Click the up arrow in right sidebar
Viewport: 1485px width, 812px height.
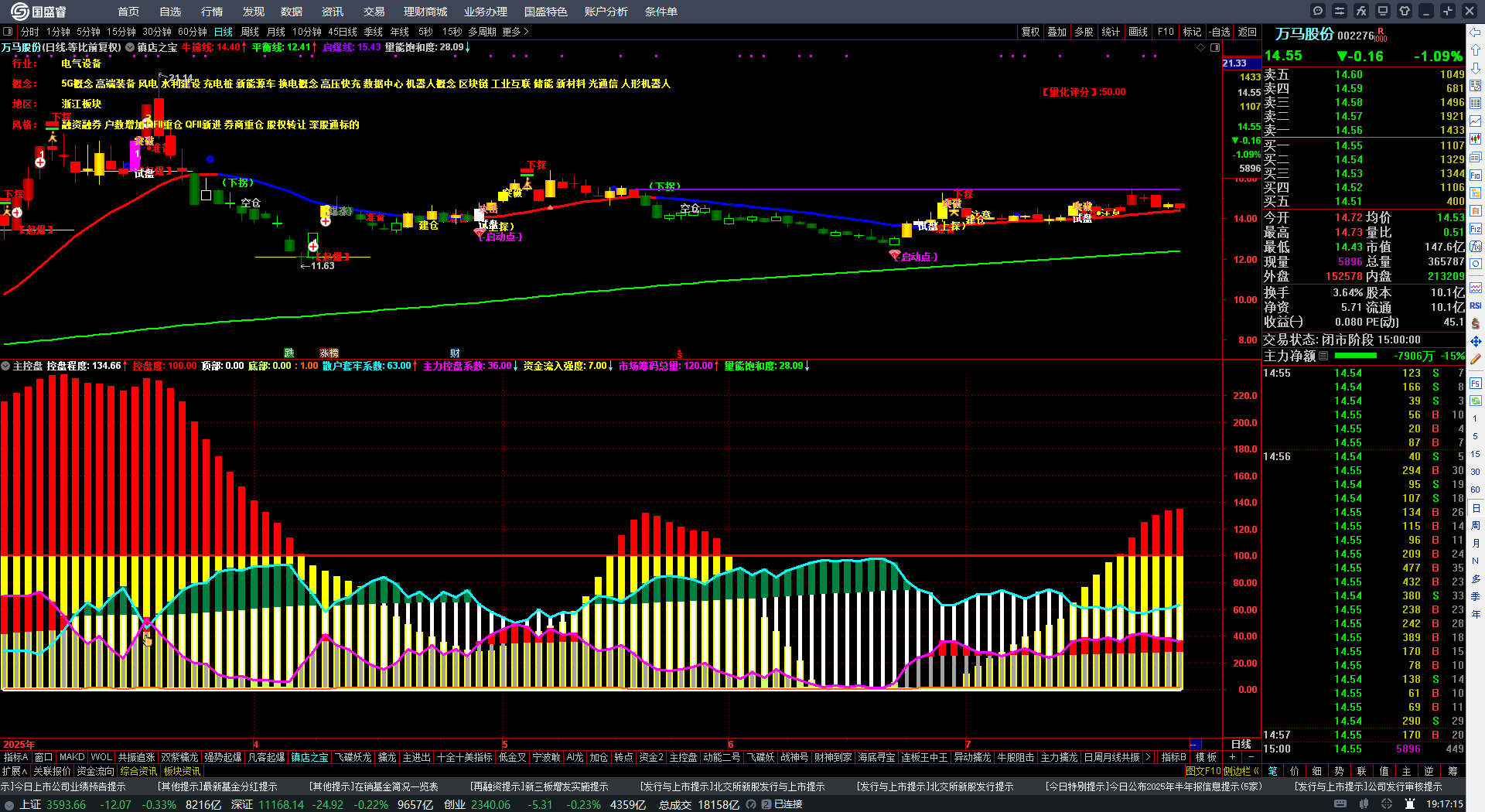click(x=1476, y=50)
